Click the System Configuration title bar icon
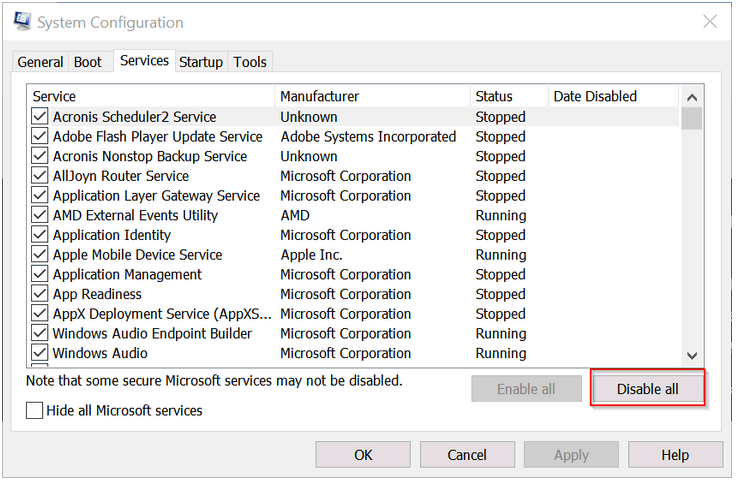 coord(22,21)
